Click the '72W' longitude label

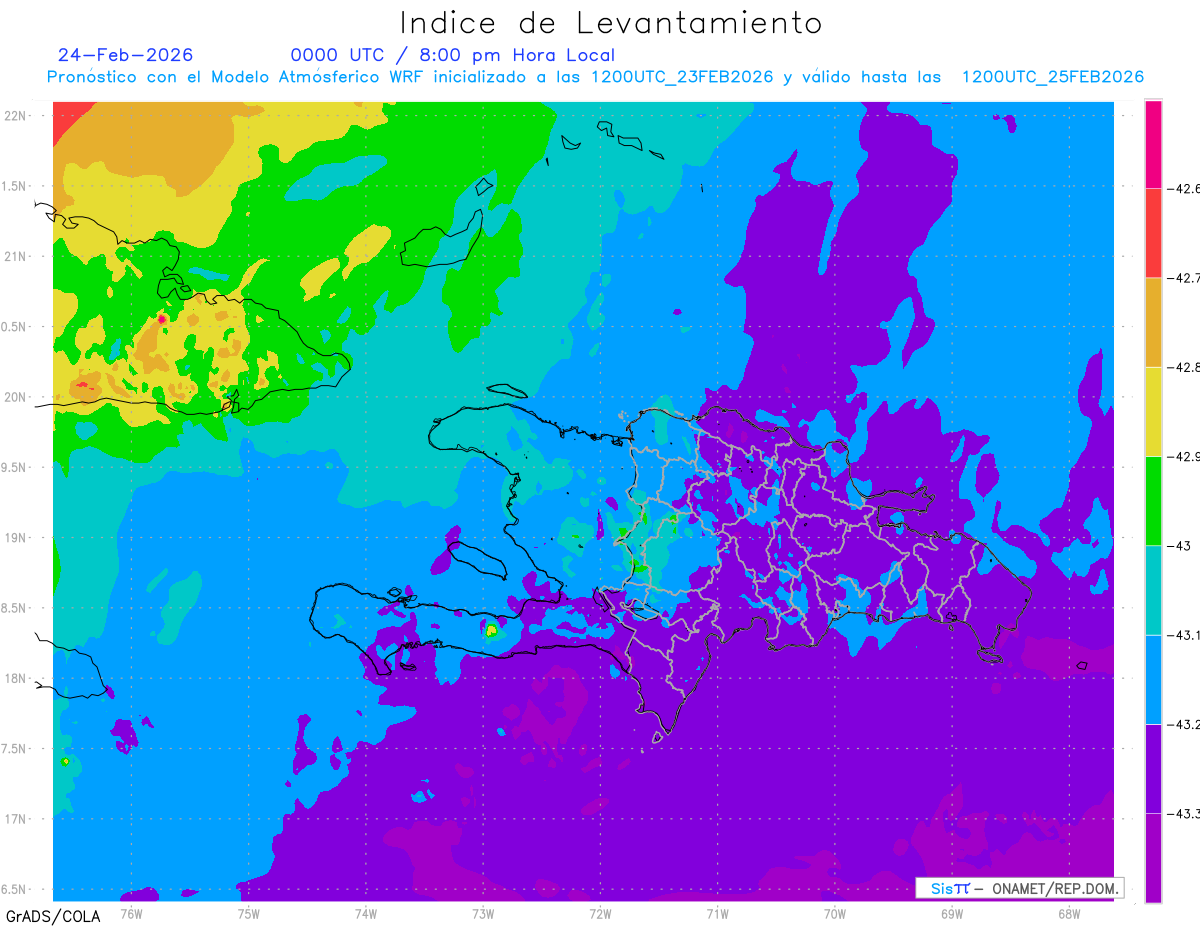coord(600,913)
